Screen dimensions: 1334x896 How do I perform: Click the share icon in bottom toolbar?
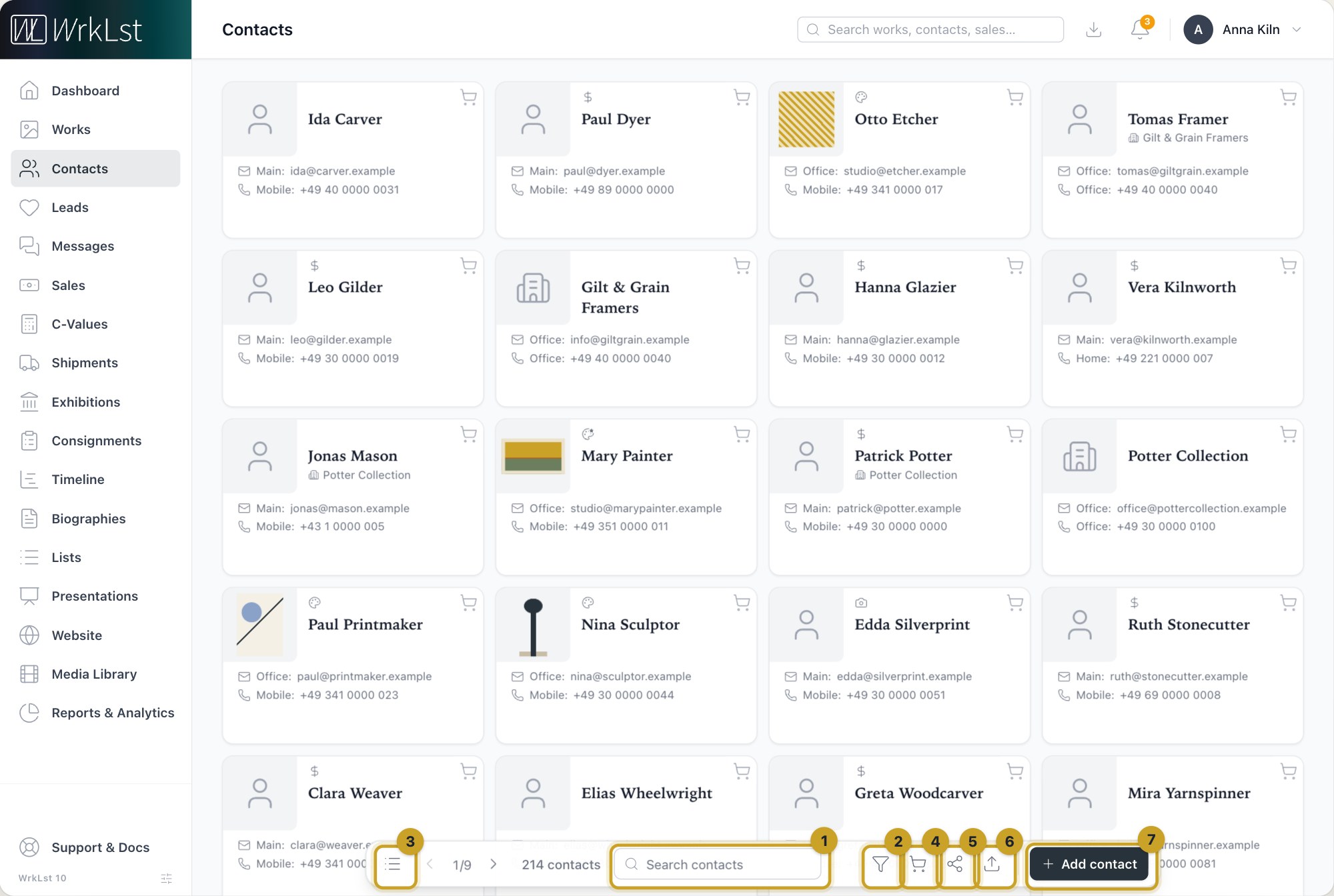pyautogui.click(x=955, y=864)
